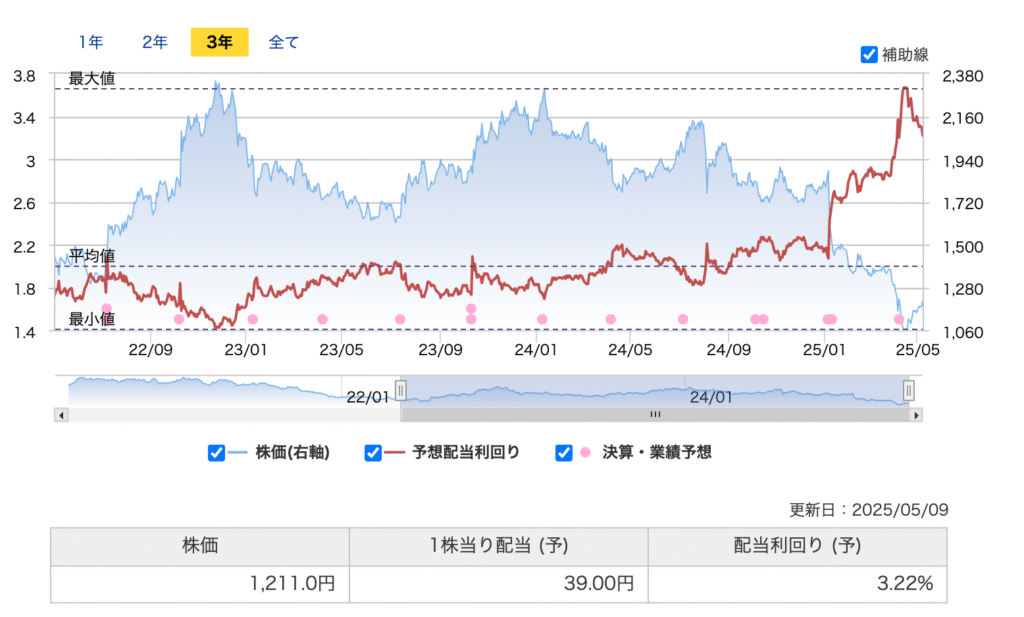Select the 2年 period tab
The width and height of the screenshot is (1024, 617).
pos(155,42)
